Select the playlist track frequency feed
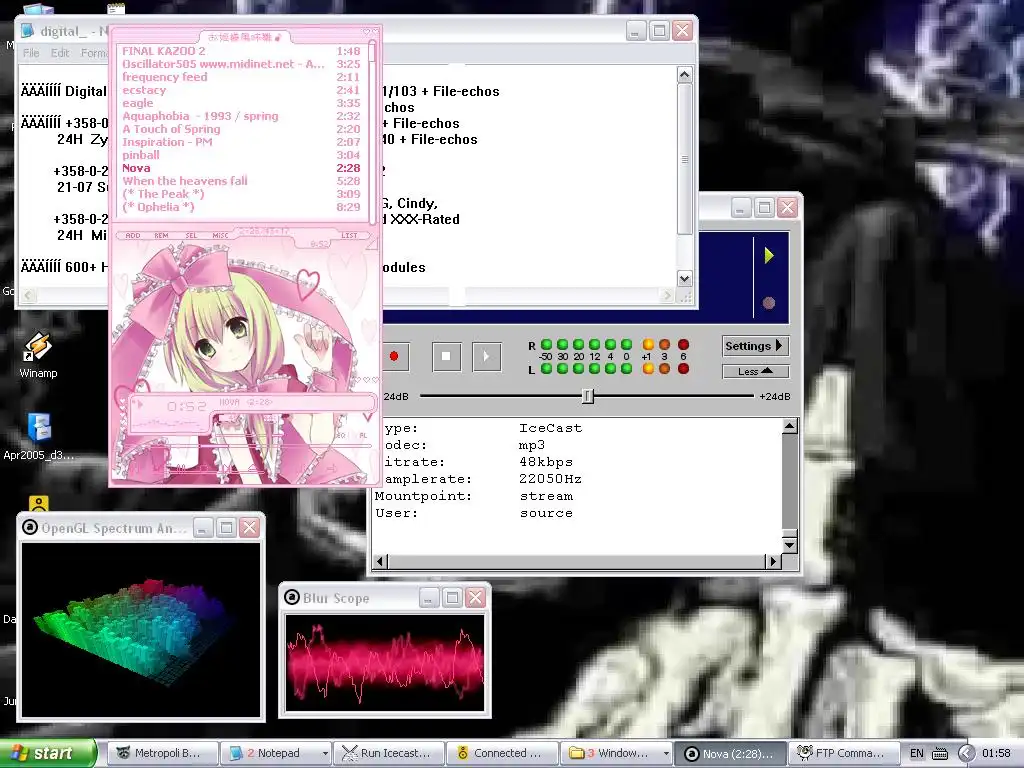 tap(241, 77)
